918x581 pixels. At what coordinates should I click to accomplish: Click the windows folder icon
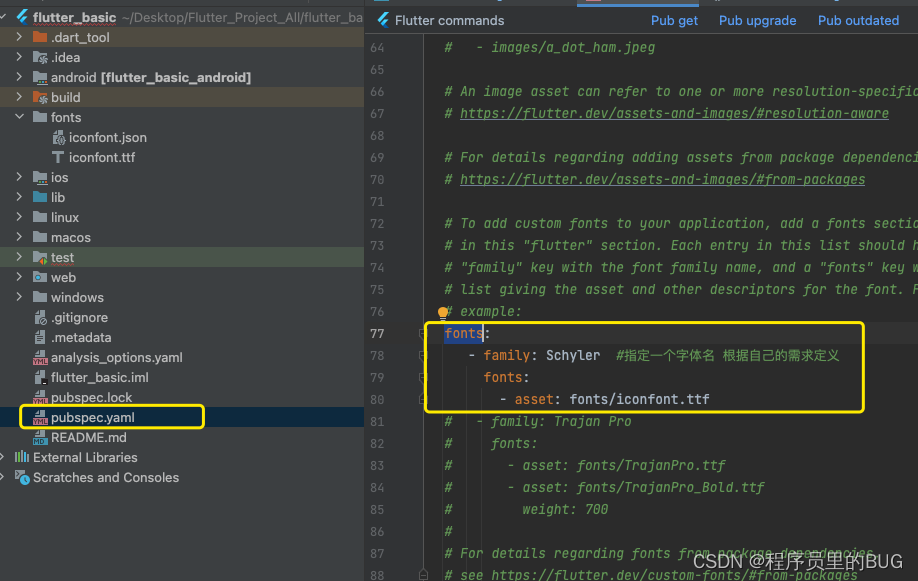[x=40, y=298]
